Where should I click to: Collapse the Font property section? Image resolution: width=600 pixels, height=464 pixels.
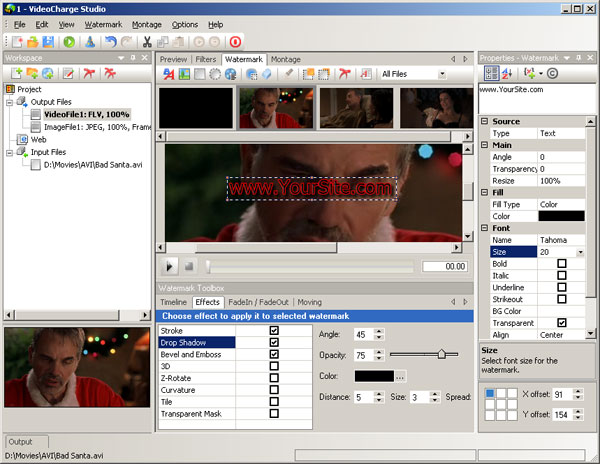484,228
